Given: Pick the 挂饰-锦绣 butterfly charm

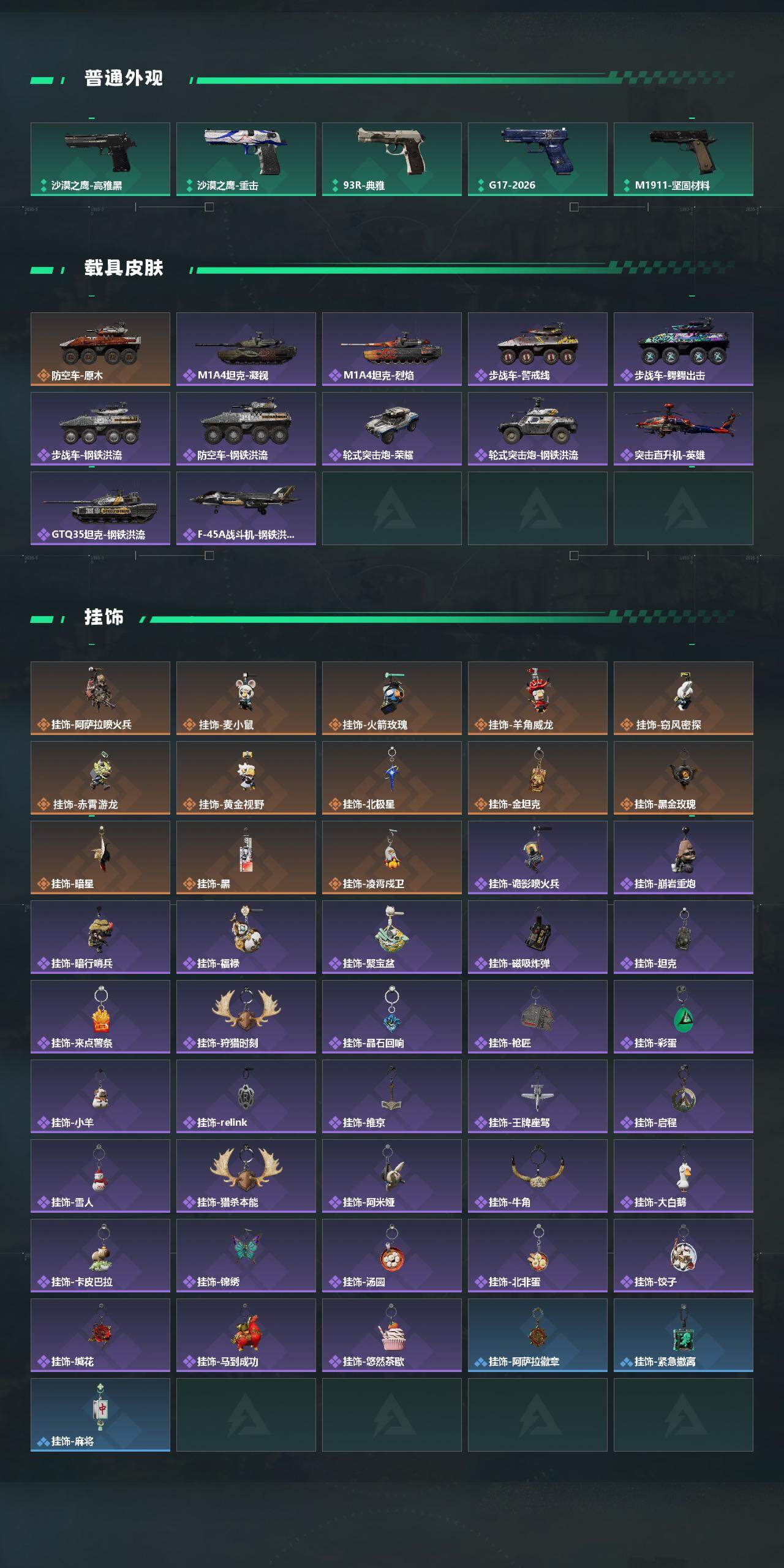Looking at the screenshot, I should pyautogui.click(x=246, y=1256).
